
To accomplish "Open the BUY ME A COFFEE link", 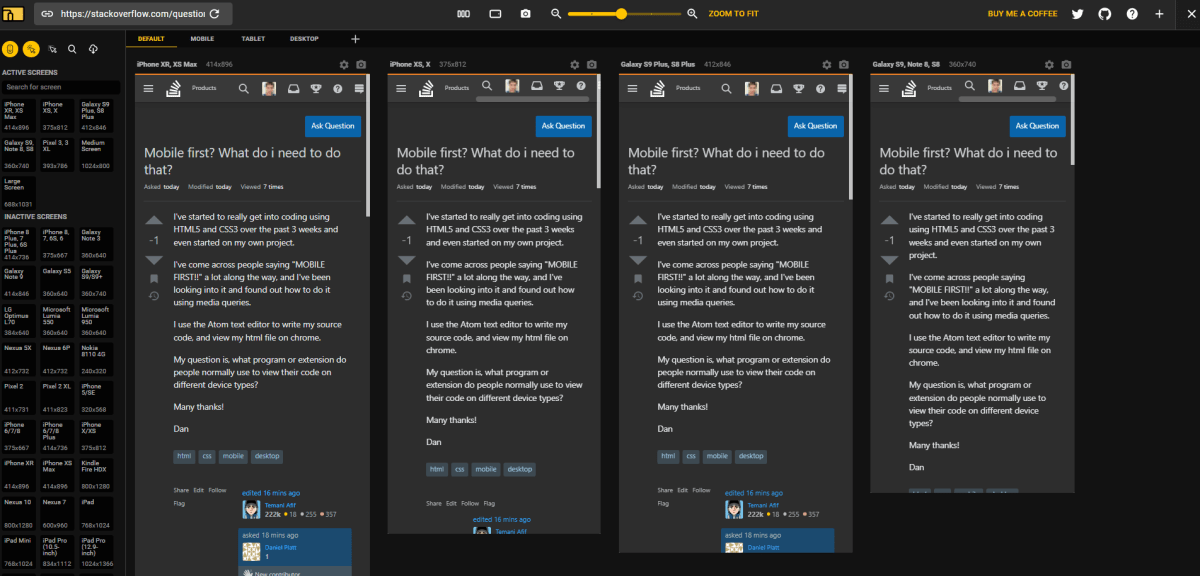I will click(1022, 14).
